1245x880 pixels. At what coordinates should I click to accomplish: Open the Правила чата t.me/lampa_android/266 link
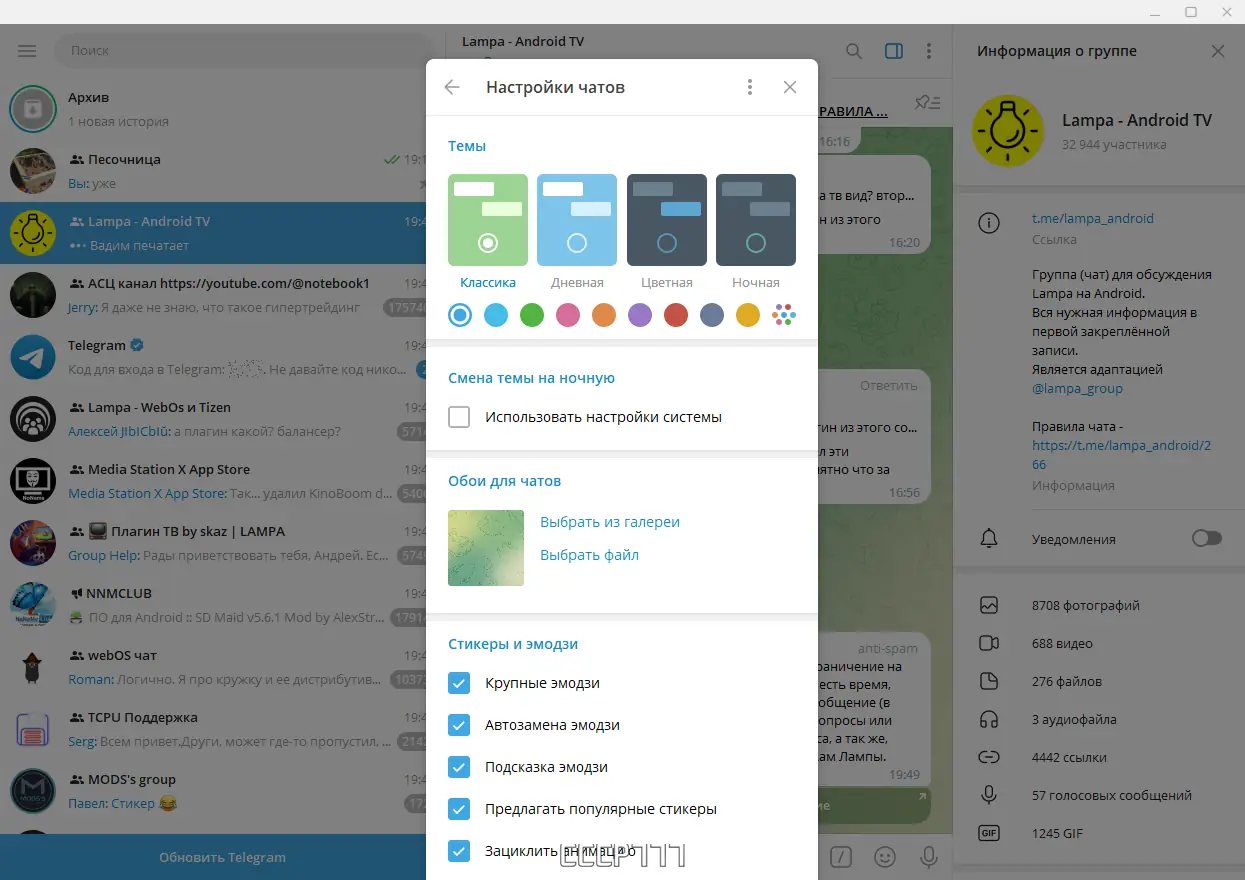1122,455
